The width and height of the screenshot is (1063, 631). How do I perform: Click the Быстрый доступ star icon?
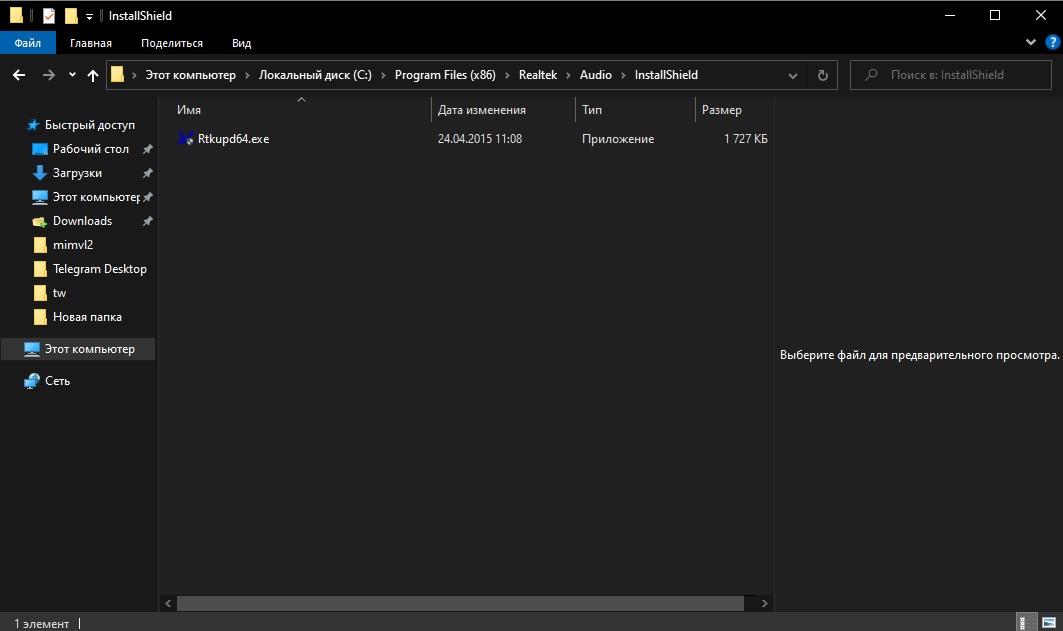click(33, 125)
